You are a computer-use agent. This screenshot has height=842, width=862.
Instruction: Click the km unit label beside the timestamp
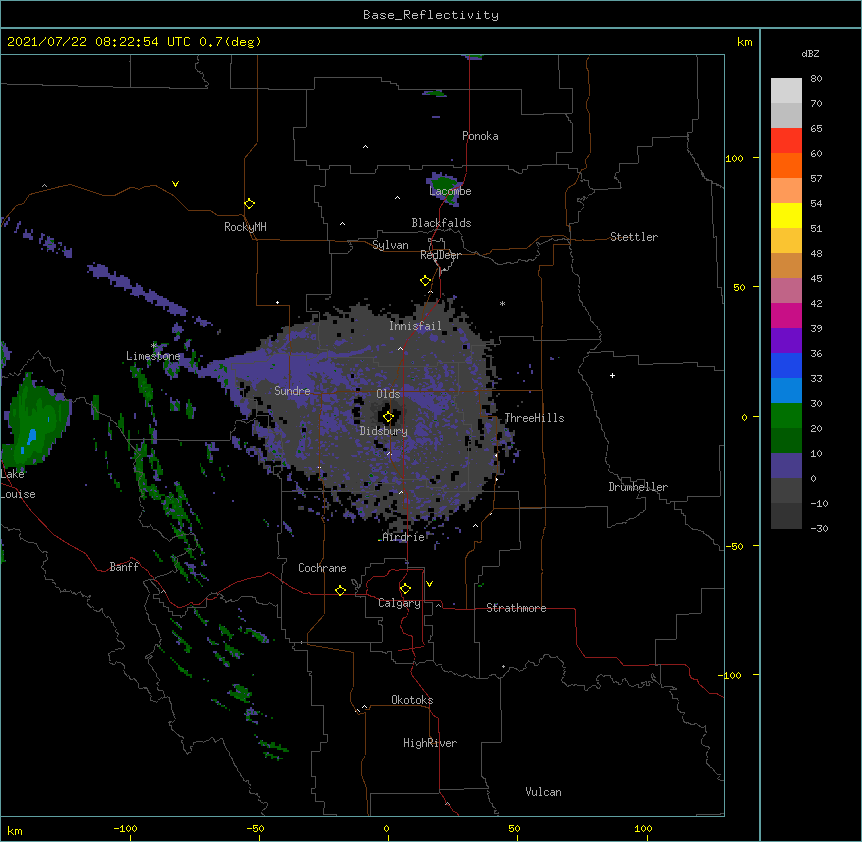click(x=744, y=42)
